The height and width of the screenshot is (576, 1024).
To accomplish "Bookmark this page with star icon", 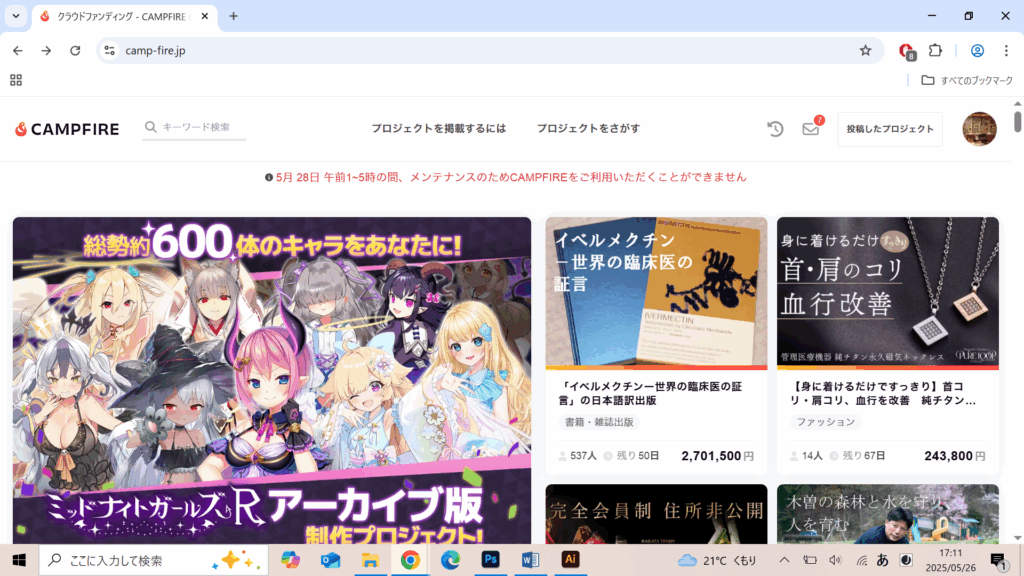I will coord(865,50).
